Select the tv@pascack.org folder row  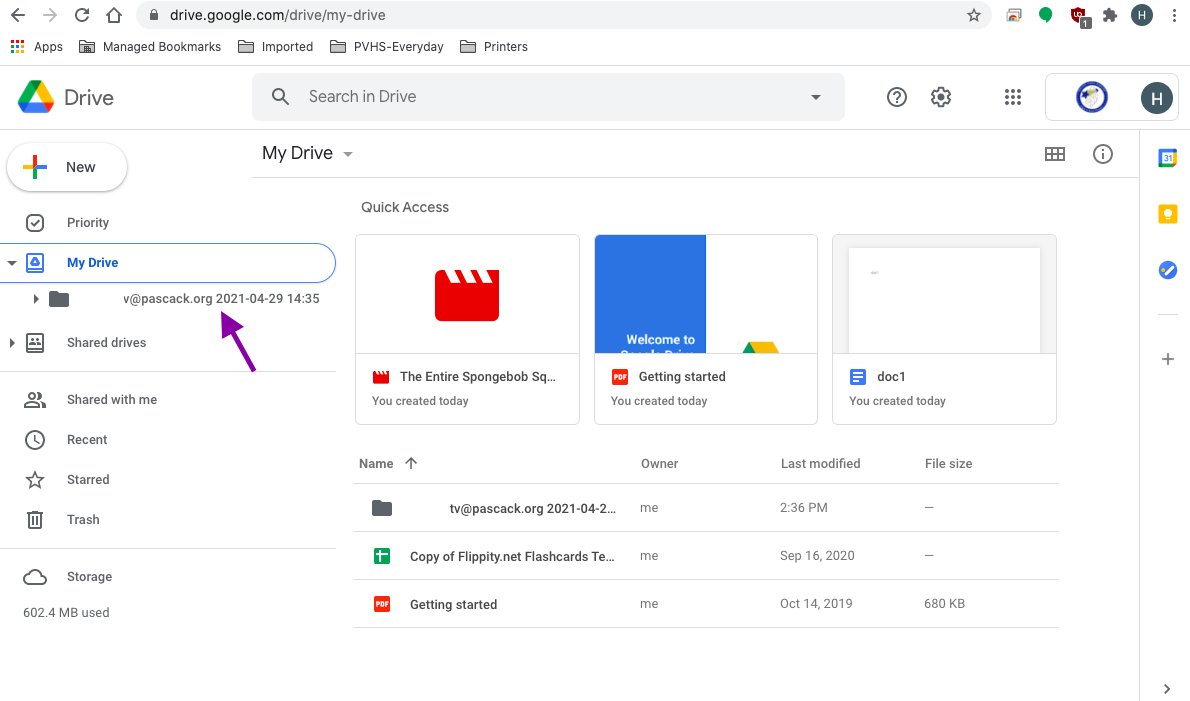click(706, 508)
